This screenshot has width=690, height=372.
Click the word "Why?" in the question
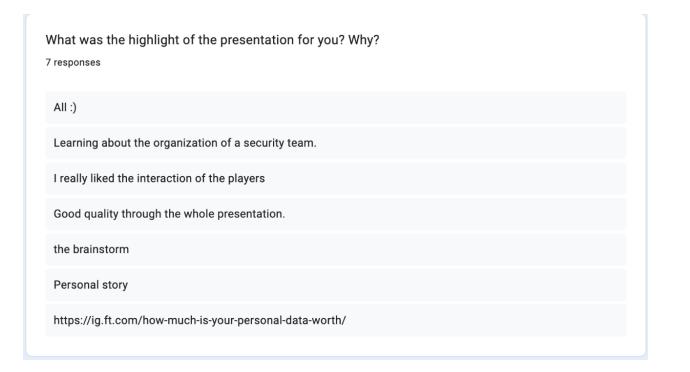[x=363, y=40]
